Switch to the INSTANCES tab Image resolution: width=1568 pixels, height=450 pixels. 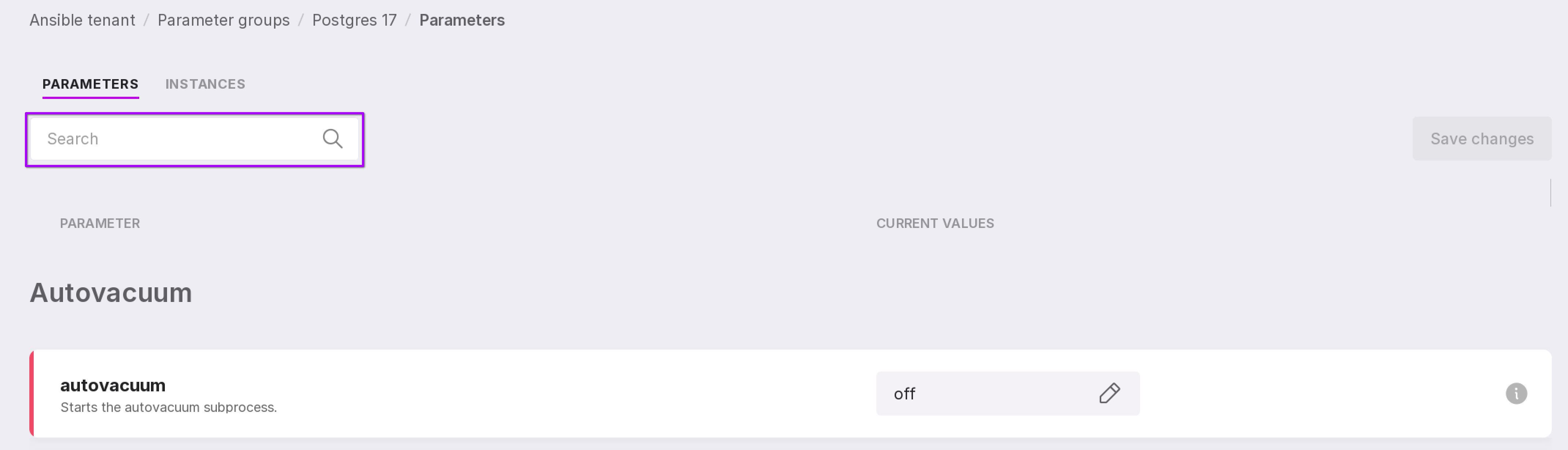[205, 84]
